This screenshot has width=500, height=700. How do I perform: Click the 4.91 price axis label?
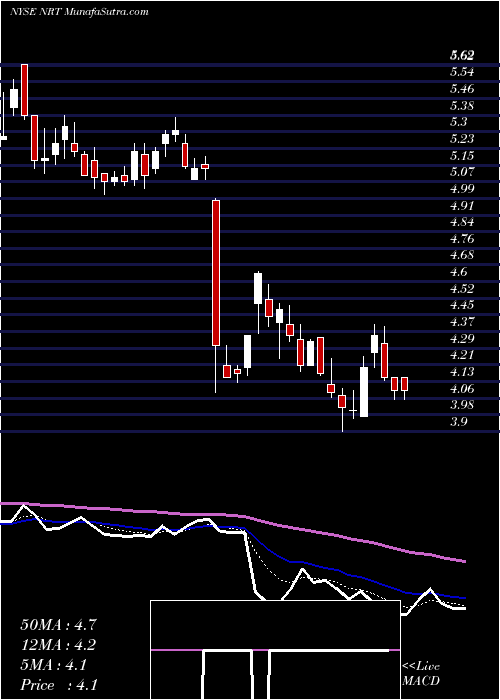click(462, 206)
